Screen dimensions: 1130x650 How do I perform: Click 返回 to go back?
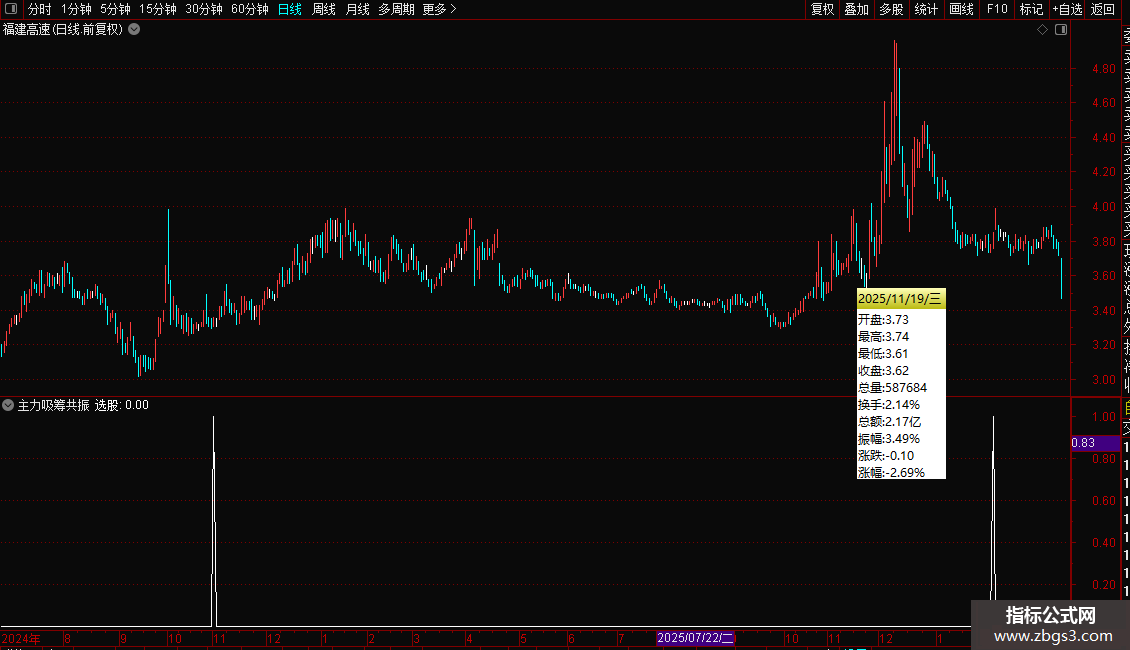[1103, 9]
